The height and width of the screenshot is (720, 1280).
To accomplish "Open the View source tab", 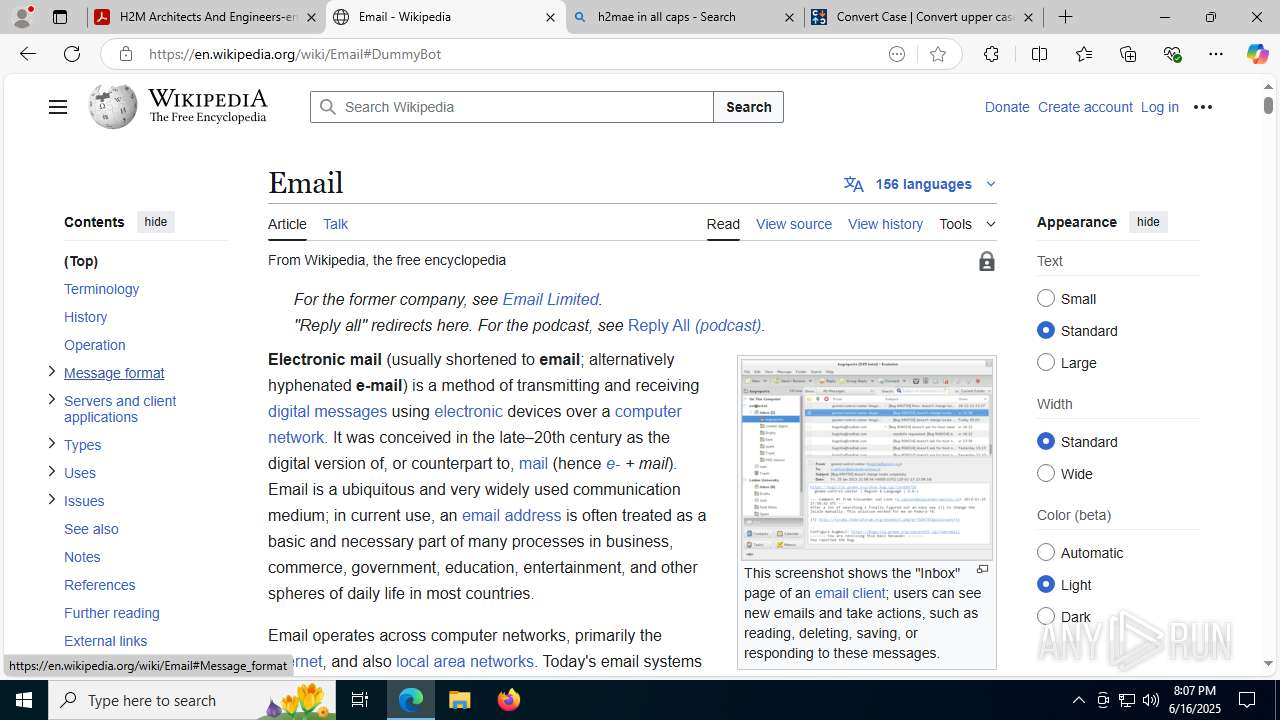I will (794, 224).
